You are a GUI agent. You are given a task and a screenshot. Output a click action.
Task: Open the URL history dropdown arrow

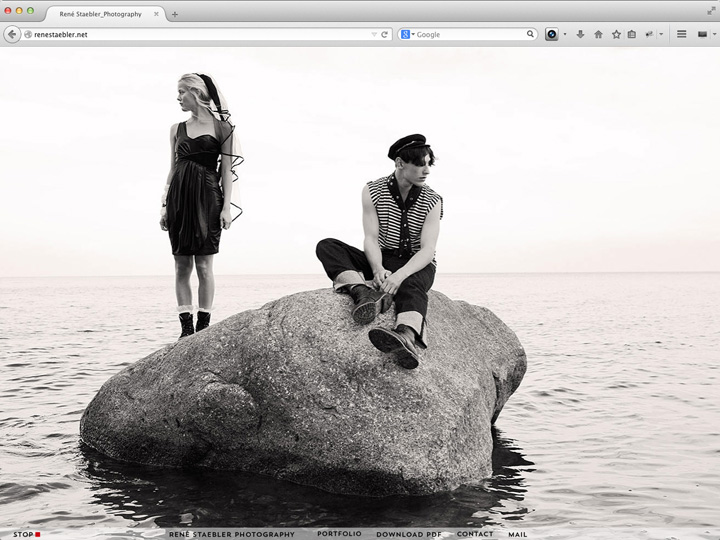(x=374, y=34)
